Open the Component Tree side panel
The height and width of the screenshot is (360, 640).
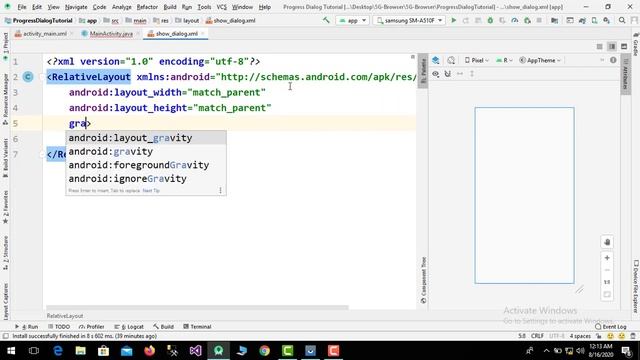click(x=423, y=280)
